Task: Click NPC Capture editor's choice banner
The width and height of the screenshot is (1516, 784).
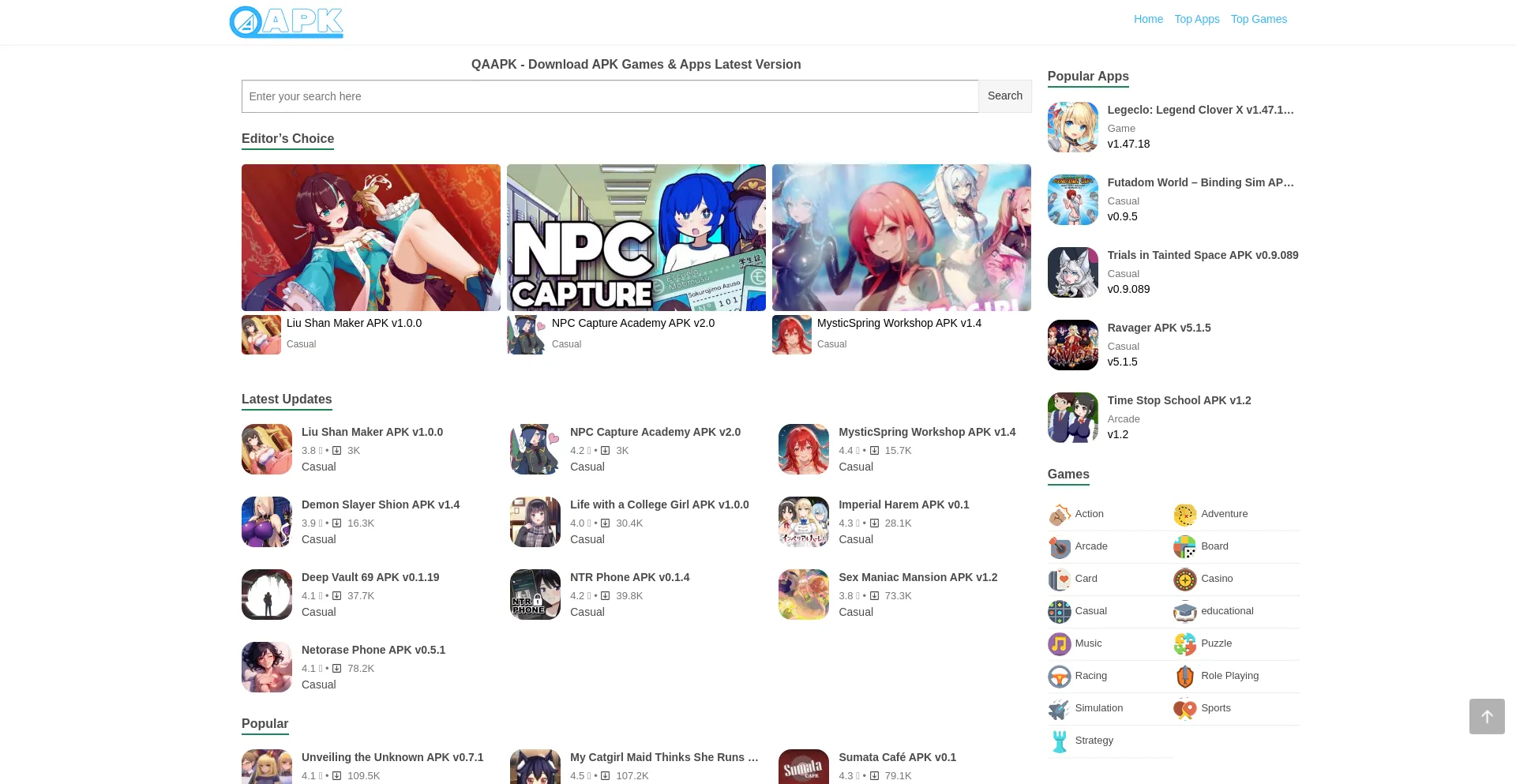Action: click(636, 238)
